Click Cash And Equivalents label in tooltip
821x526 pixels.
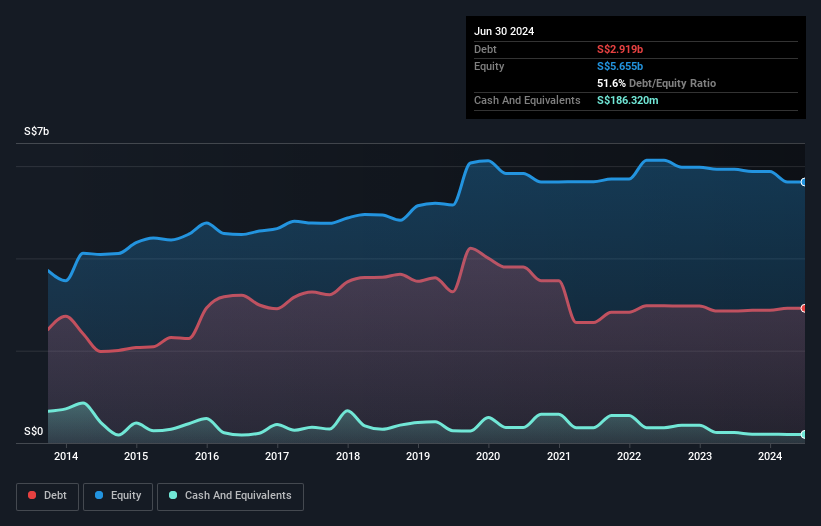click(x=527, y=100)
